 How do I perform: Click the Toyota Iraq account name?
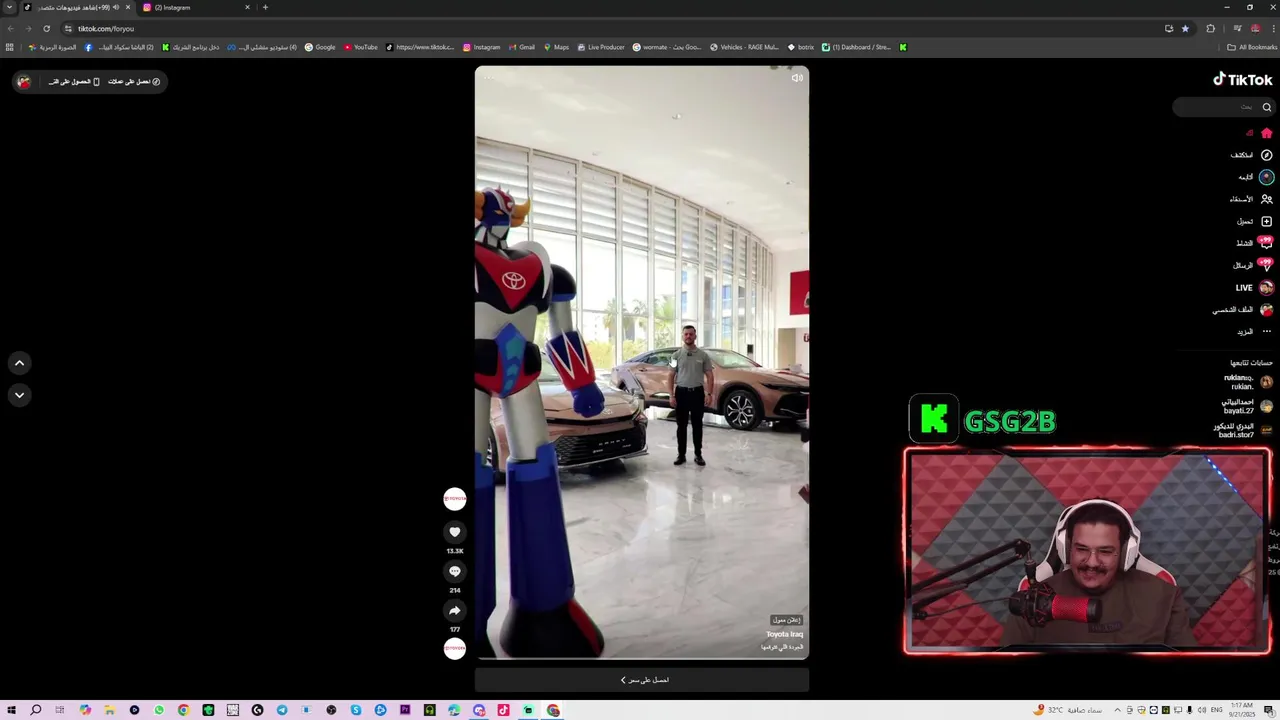785,634
